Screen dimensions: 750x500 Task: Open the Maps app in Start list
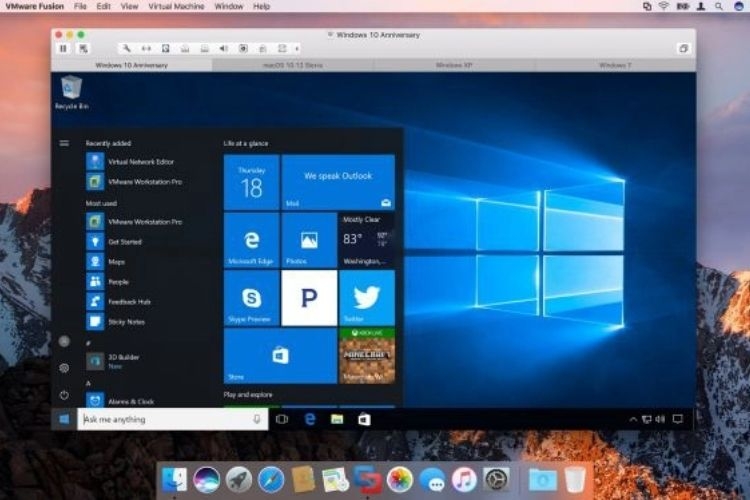pos(106,262)
